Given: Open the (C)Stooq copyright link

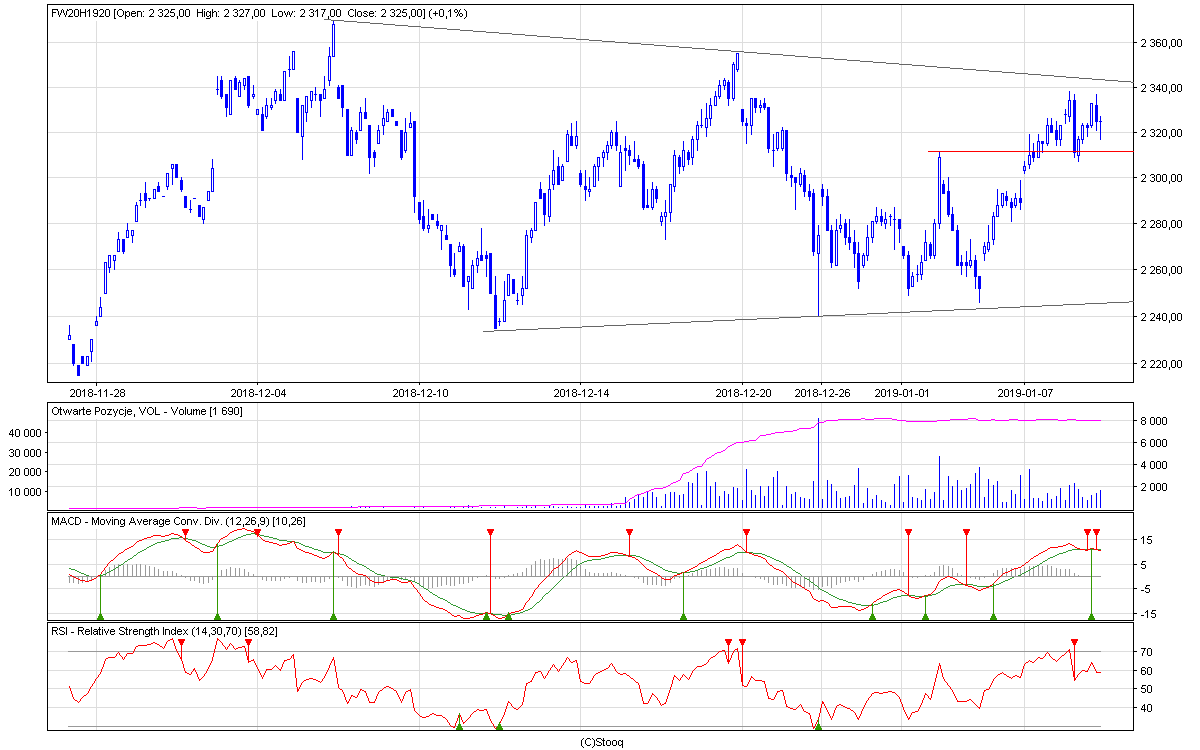Looking at the screenshot, I should [x=601, y=742].
